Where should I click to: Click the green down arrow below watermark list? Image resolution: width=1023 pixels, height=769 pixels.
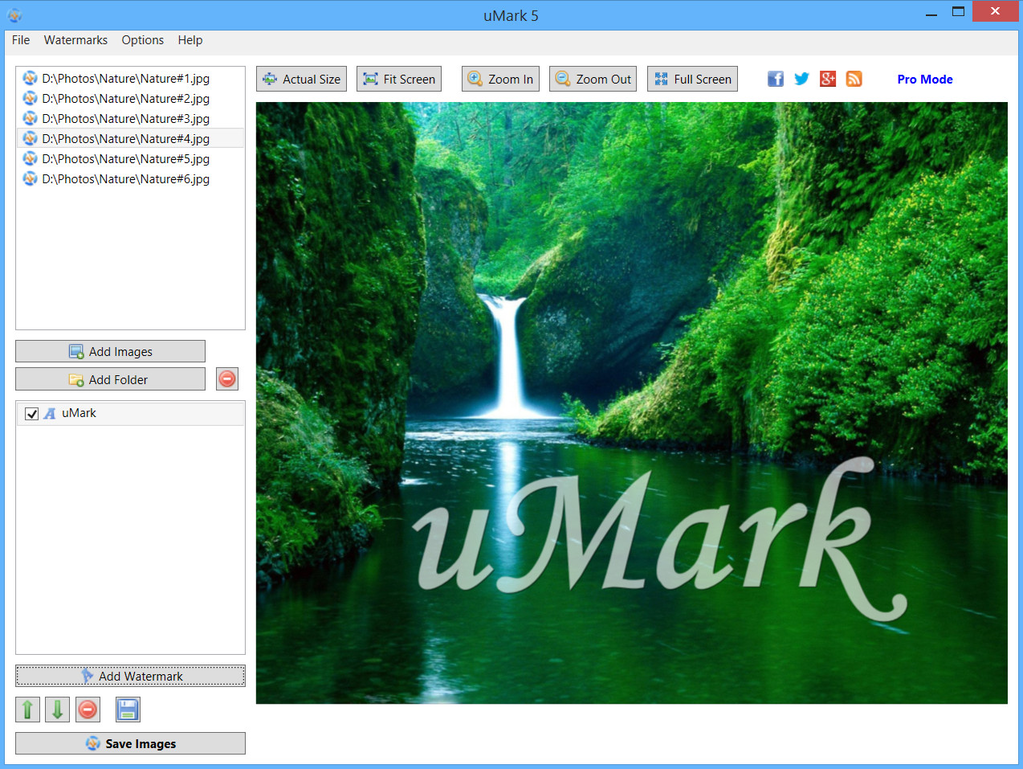pos(57,709)
